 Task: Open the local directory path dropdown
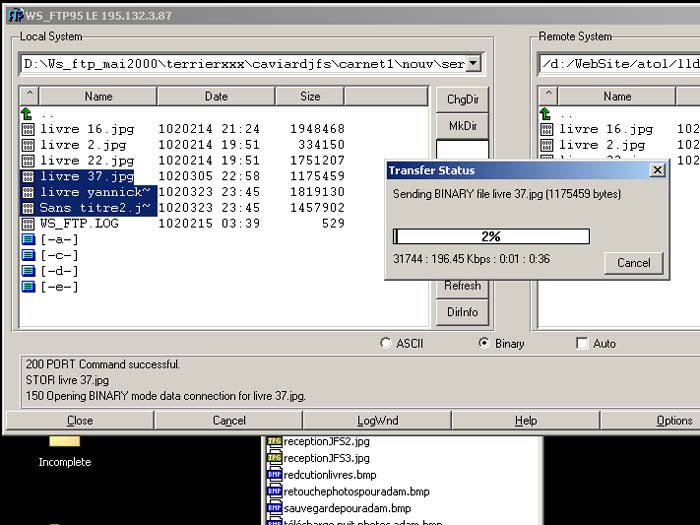tap(473, 64)
